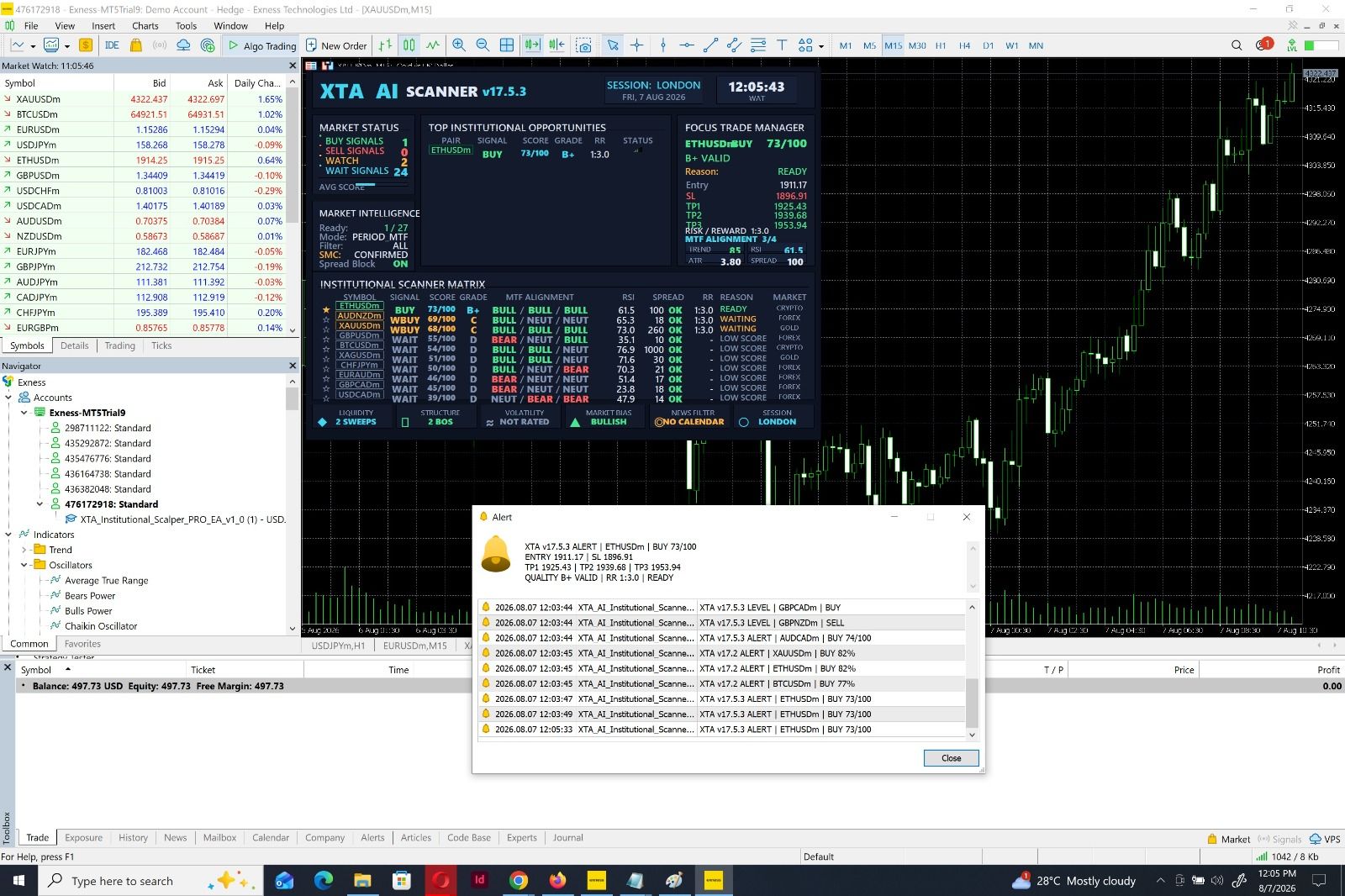The width and height of the screenshot is (1345, 896).
Task: Switch chart to line chart type
Action: (432, 45)
